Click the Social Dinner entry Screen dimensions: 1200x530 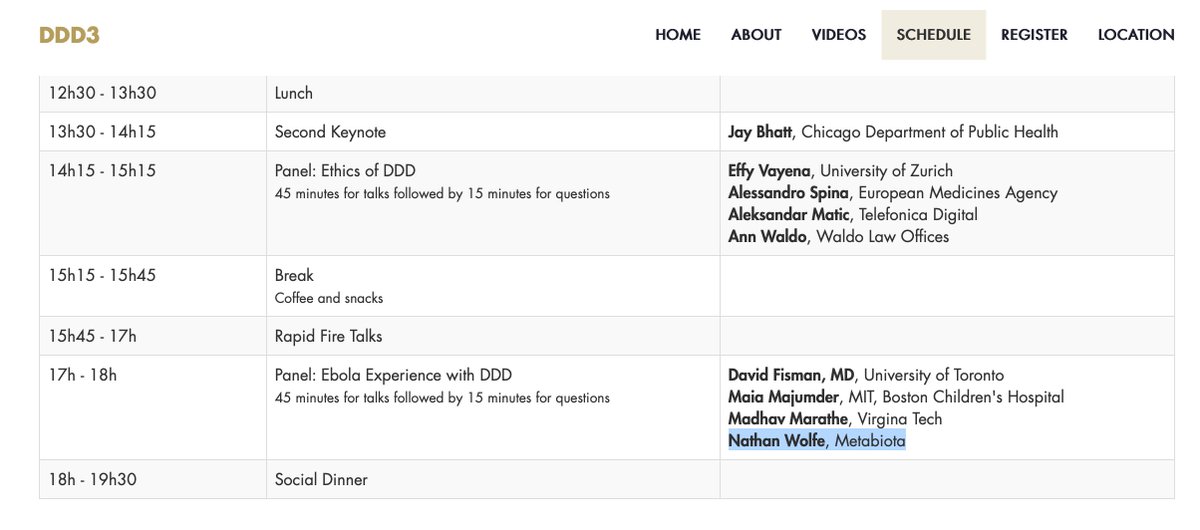pyautogui.click(x=321, y=480)
